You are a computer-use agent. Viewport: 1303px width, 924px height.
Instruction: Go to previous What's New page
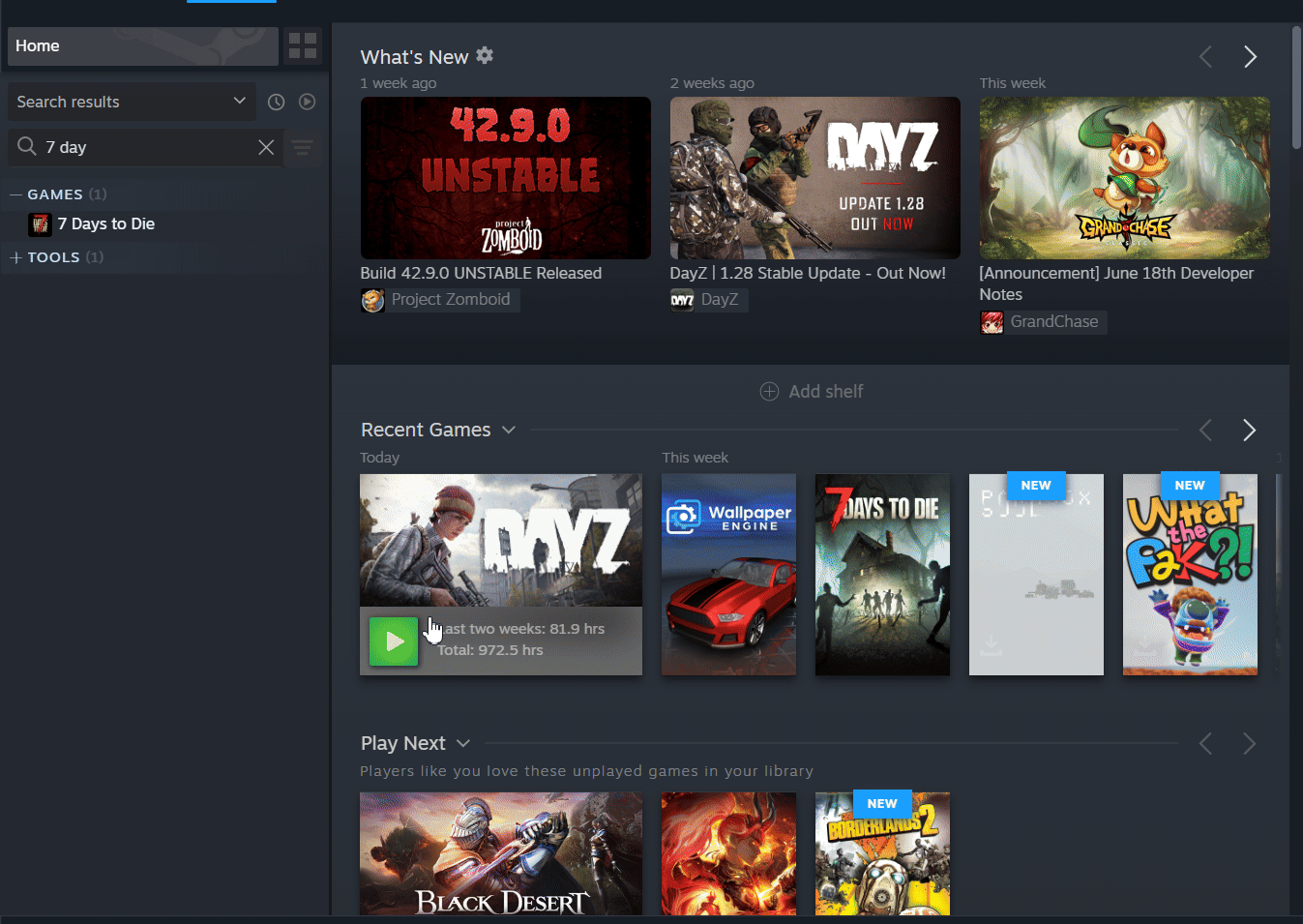[1205, 57]
